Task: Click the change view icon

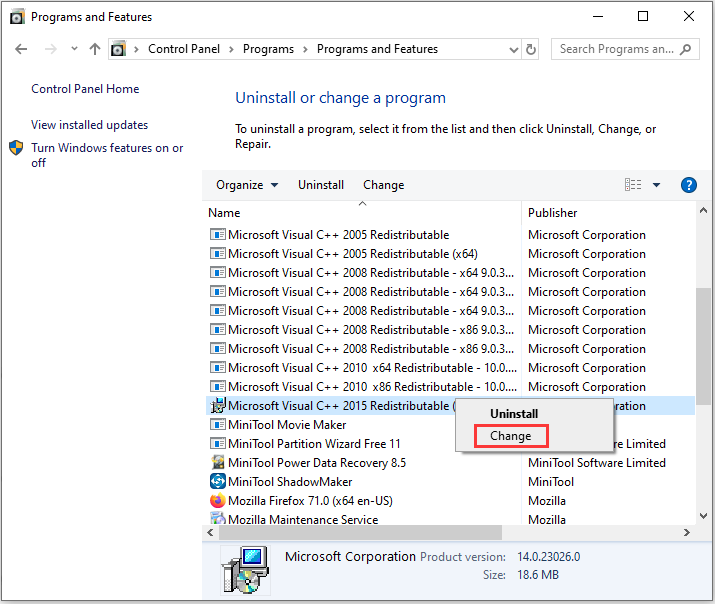Action: pyautogui.click(x=633, y=185)
